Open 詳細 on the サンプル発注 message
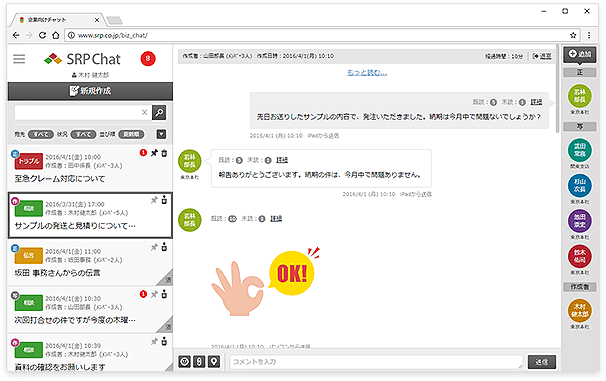The width and height of the screenshot is (606, 381). coord(536,102)
